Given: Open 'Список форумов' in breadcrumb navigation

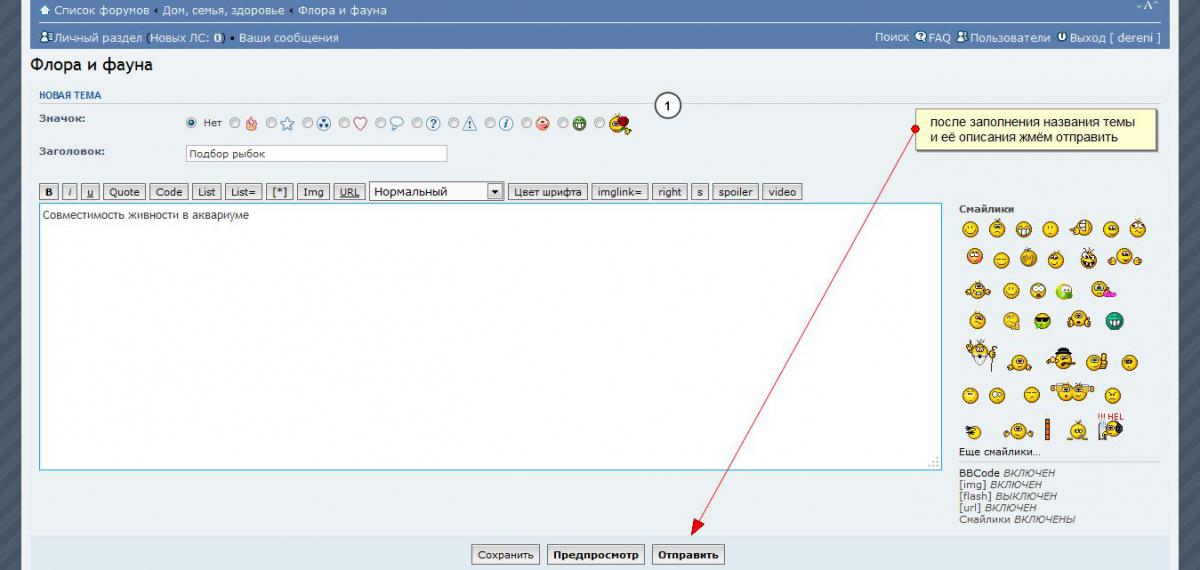Looking at the screenshot, I should click(101, 10).
